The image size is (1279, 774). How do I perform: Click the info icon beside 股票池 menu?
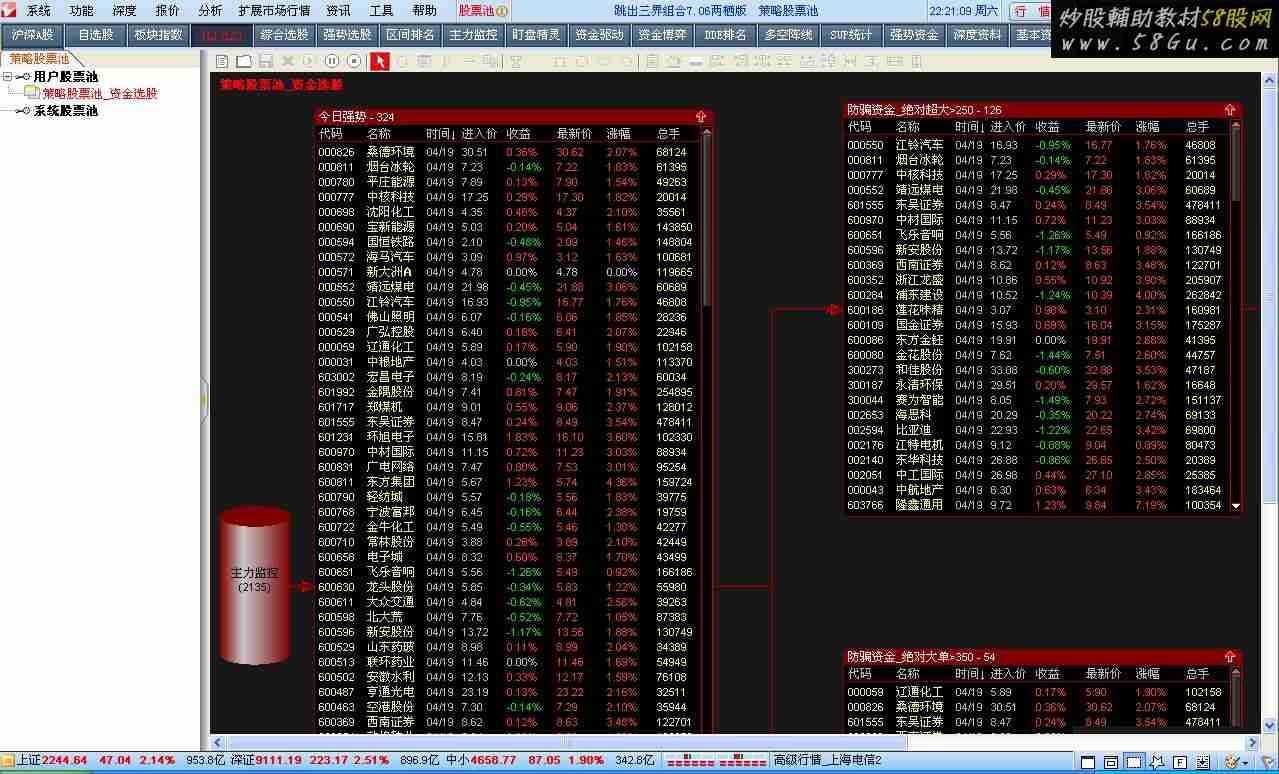tap(502, 11)
